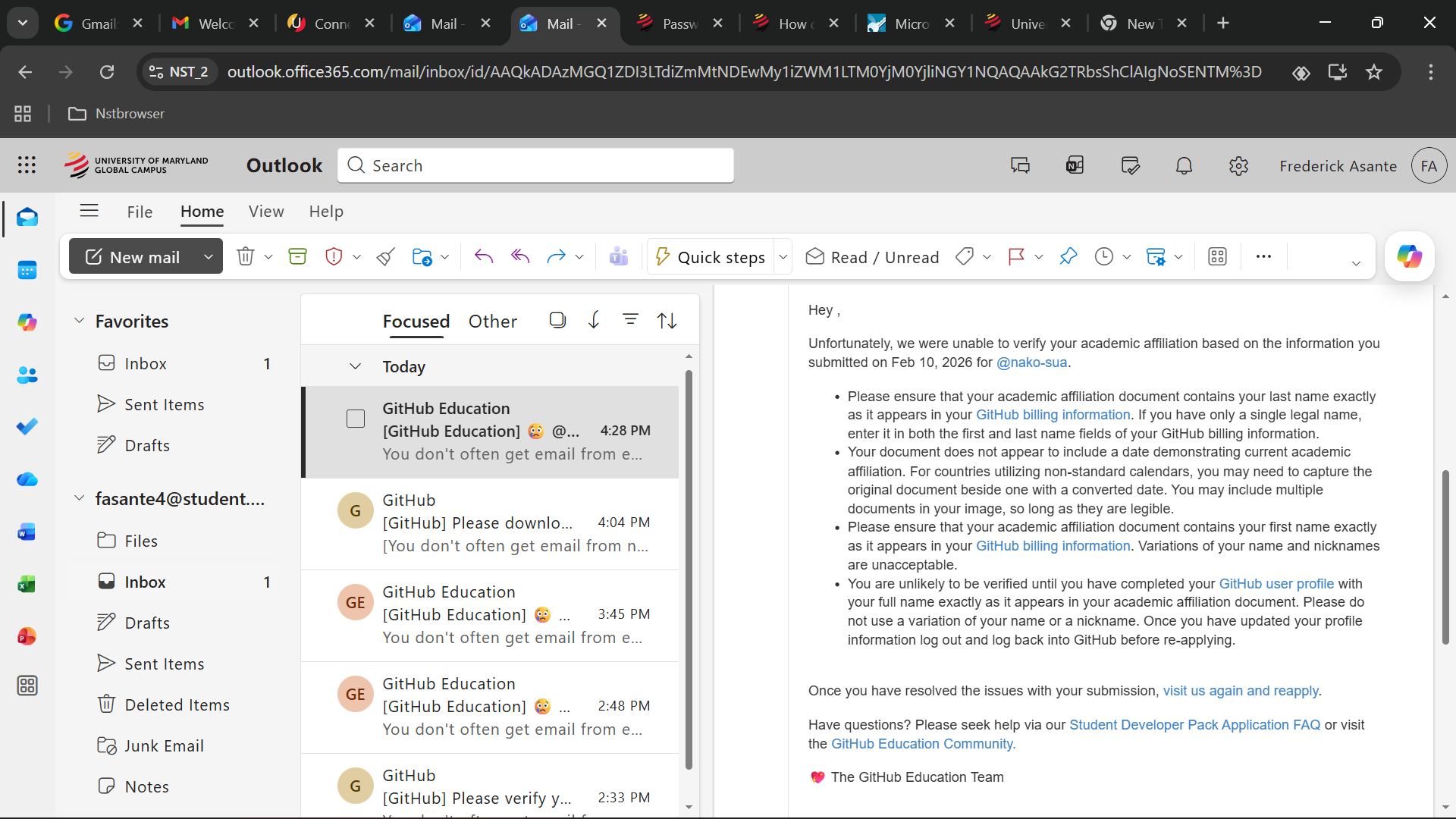1456x819 pixels.
Task: Open the notifications bell icon
Action: pyautogui.click(x=1184, y=166)
